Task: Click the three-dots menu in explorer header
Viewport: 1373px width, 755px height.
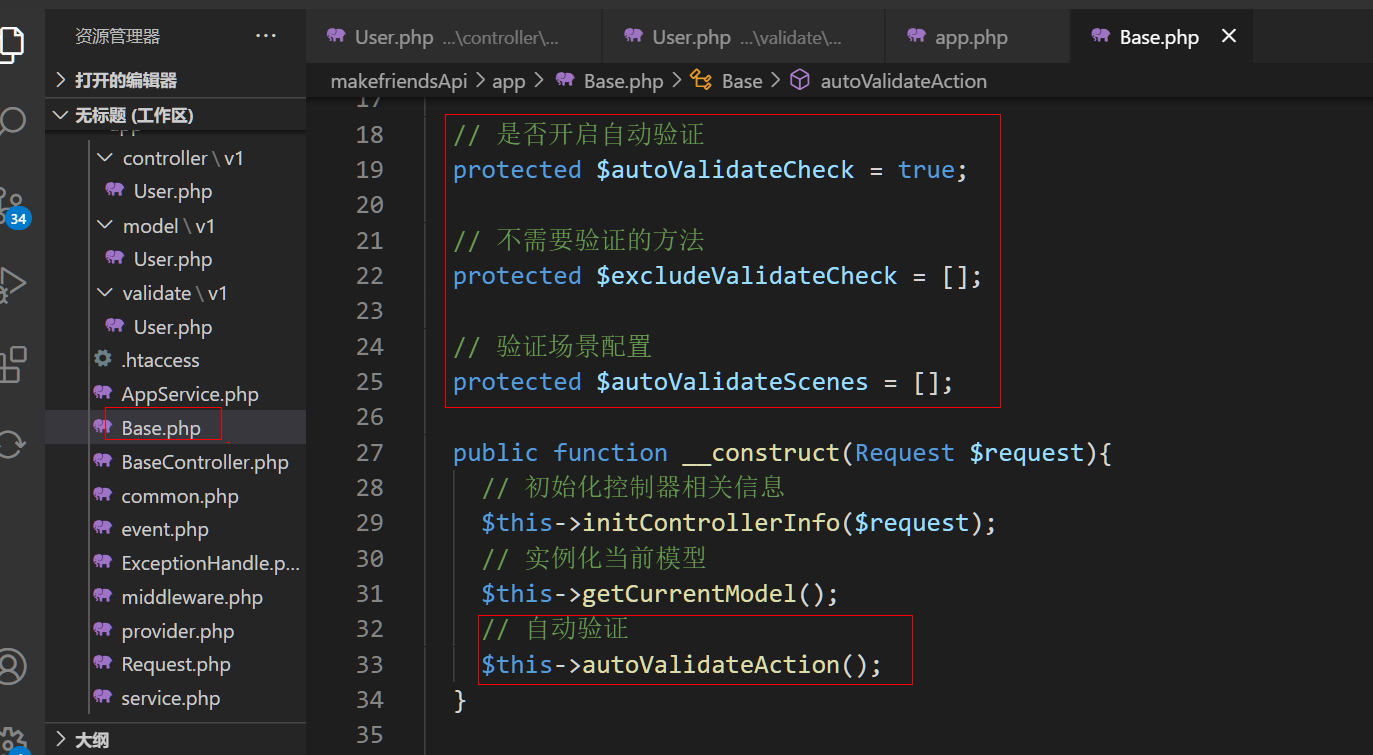Action: 266,36
